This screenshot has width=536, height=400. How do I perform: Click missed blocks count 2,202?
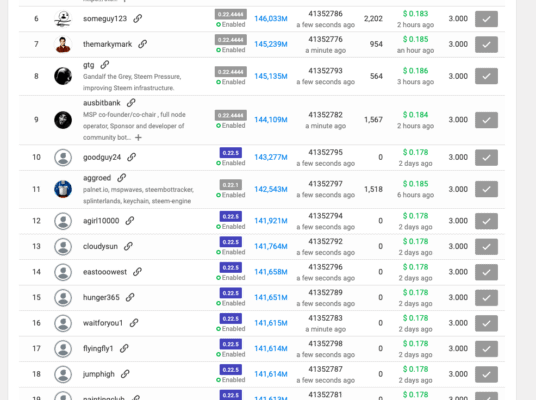[x=373, y=18]
